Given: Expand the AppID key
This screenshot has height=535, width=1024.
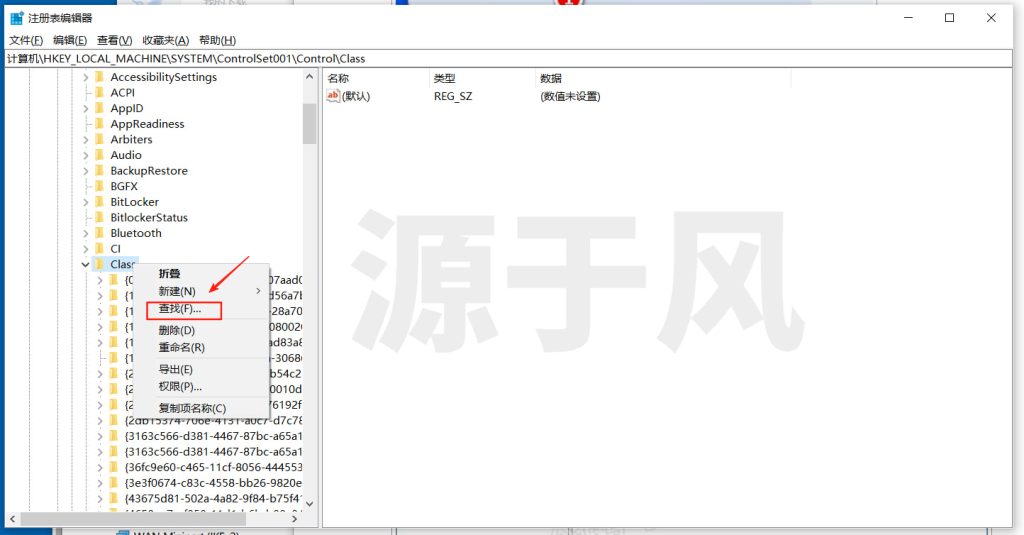Looking at the screenshot, I should tap(86, 108).
